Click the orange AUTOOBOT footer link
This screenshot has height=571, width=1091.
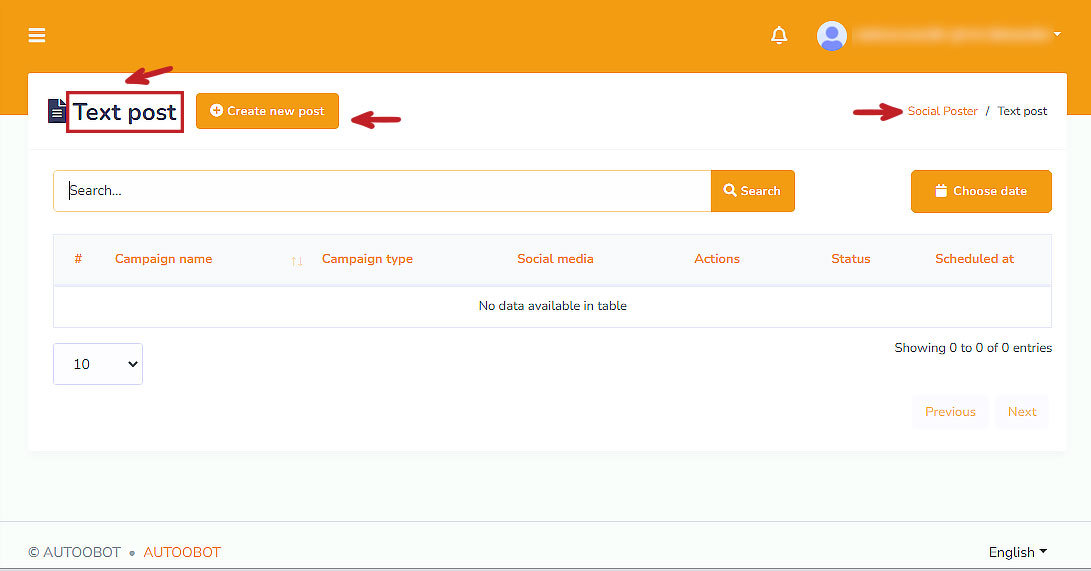[x=182, y=552]
